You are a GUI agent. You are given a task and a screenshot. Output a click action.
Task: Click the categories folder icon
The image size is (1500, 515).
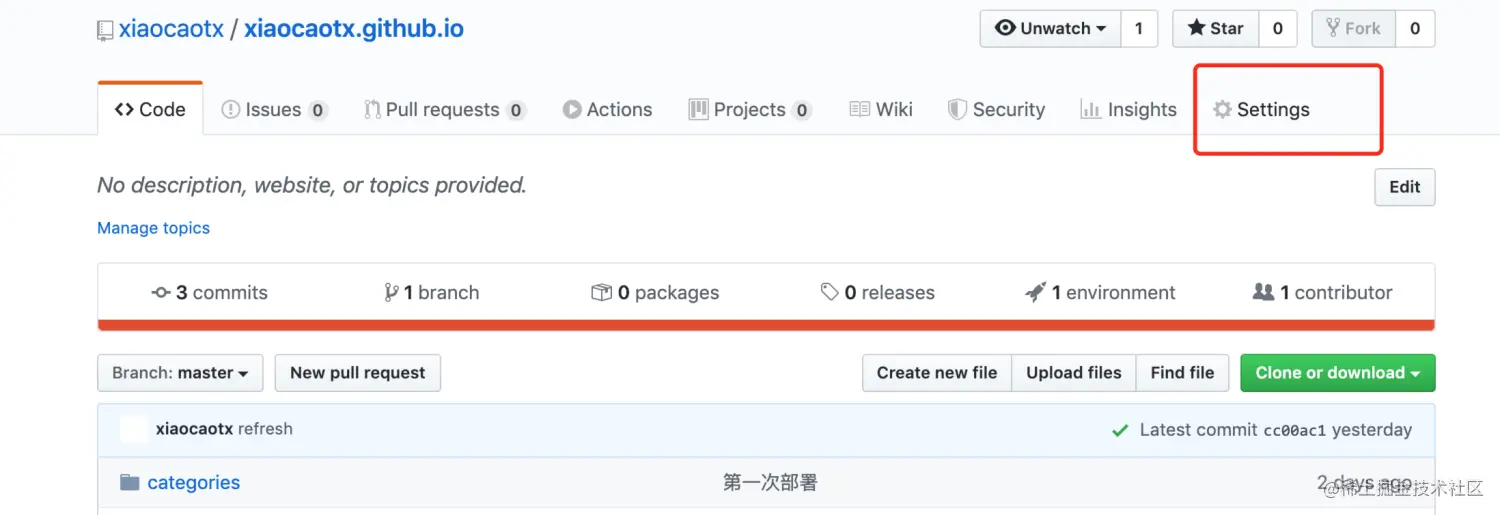(129, 483)
